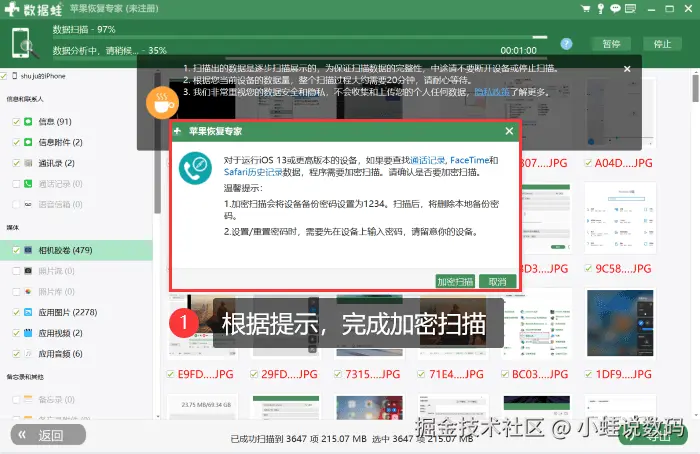Select file name 7315....JPG
This screenshot has width=700, height=454.
tap(373, 374)
